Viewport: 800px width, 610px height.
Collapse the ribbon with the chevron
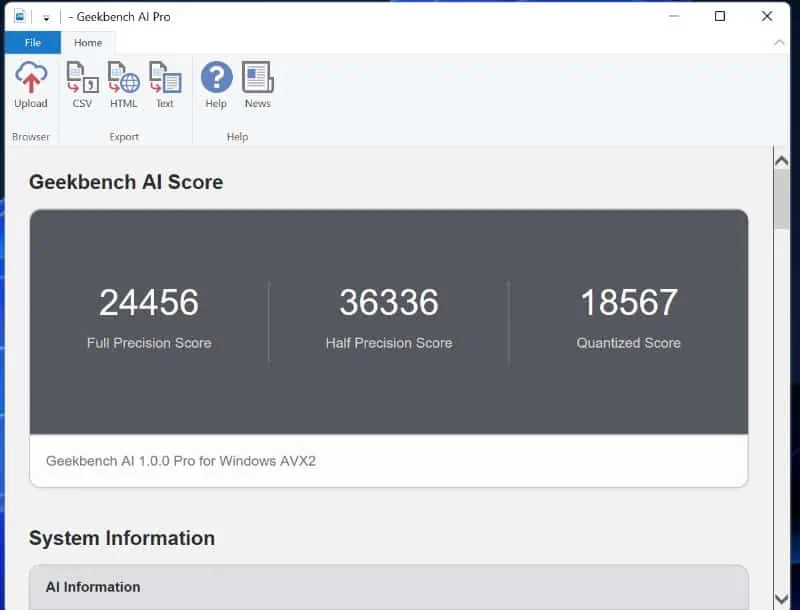779,43
